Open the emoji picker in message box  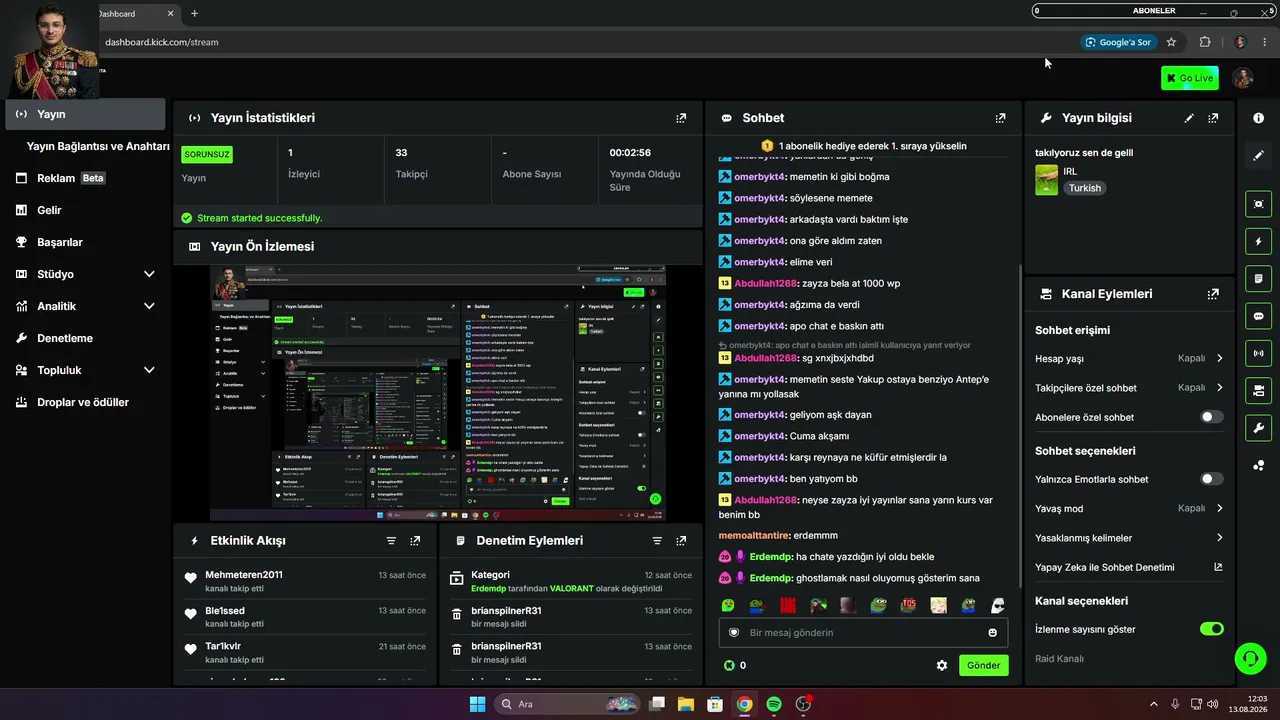(992, 632)
